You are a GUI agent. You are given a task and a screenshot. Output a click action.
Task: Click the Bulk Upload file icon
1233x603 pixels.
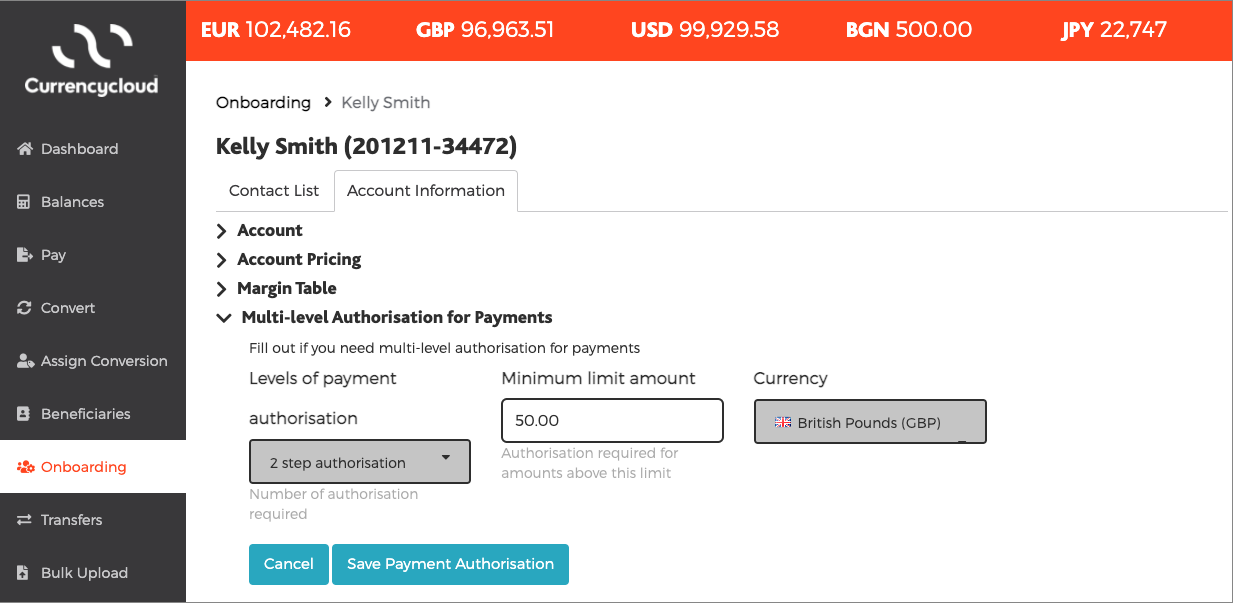pyautogui.click(x=25, y=573)
